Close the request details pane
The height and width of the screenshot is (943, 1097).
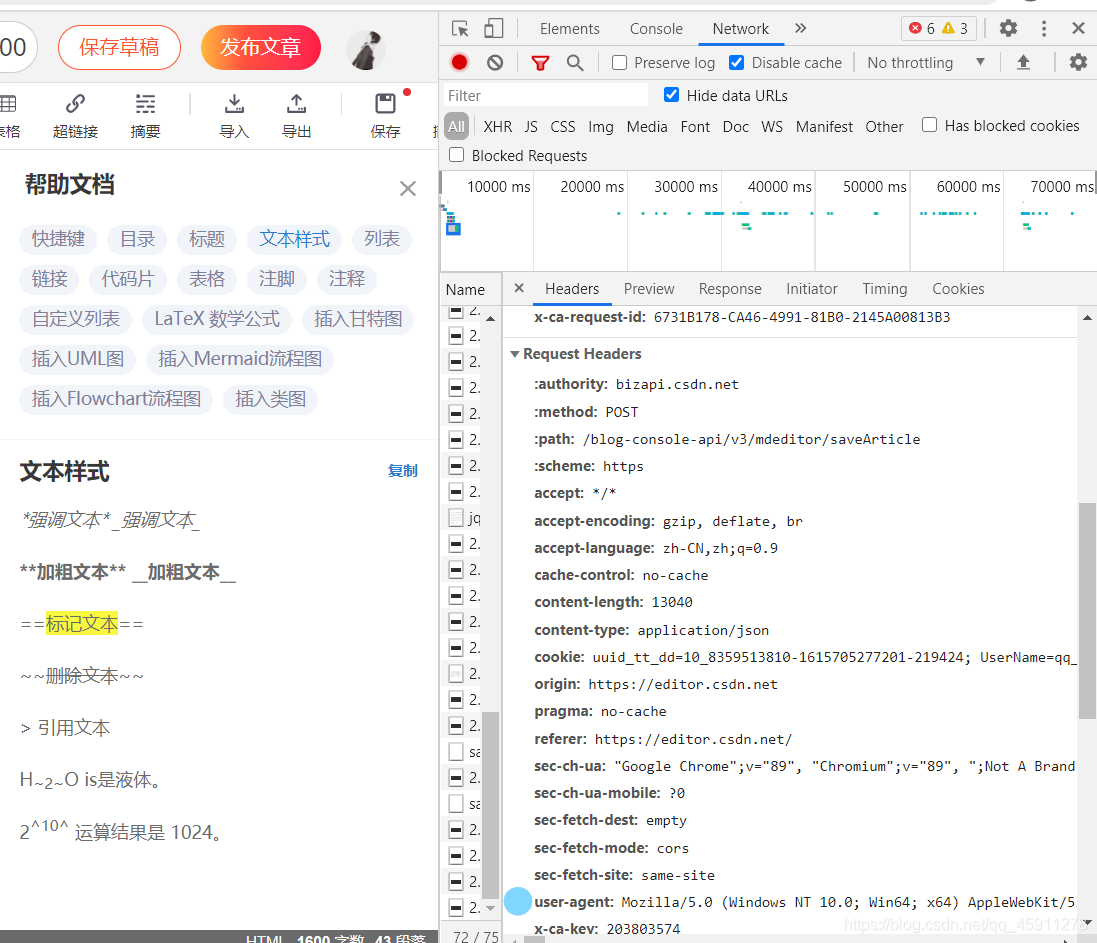(x=518, y=288)
